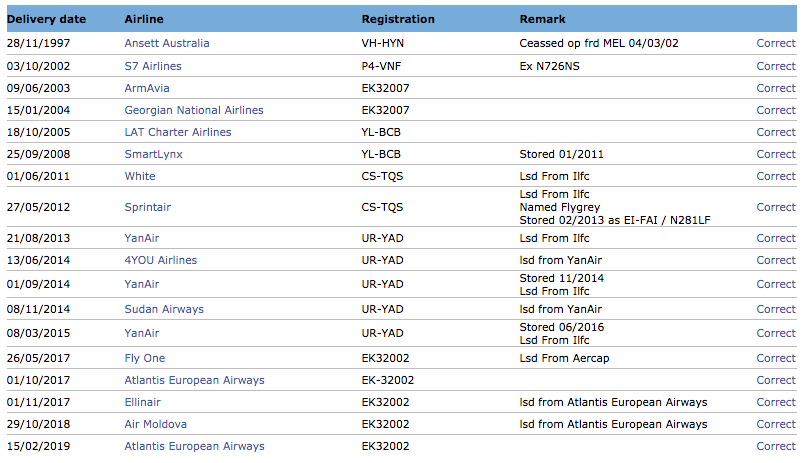
Task: Select registration CS-TQS in White row
Action: (382, 176)
